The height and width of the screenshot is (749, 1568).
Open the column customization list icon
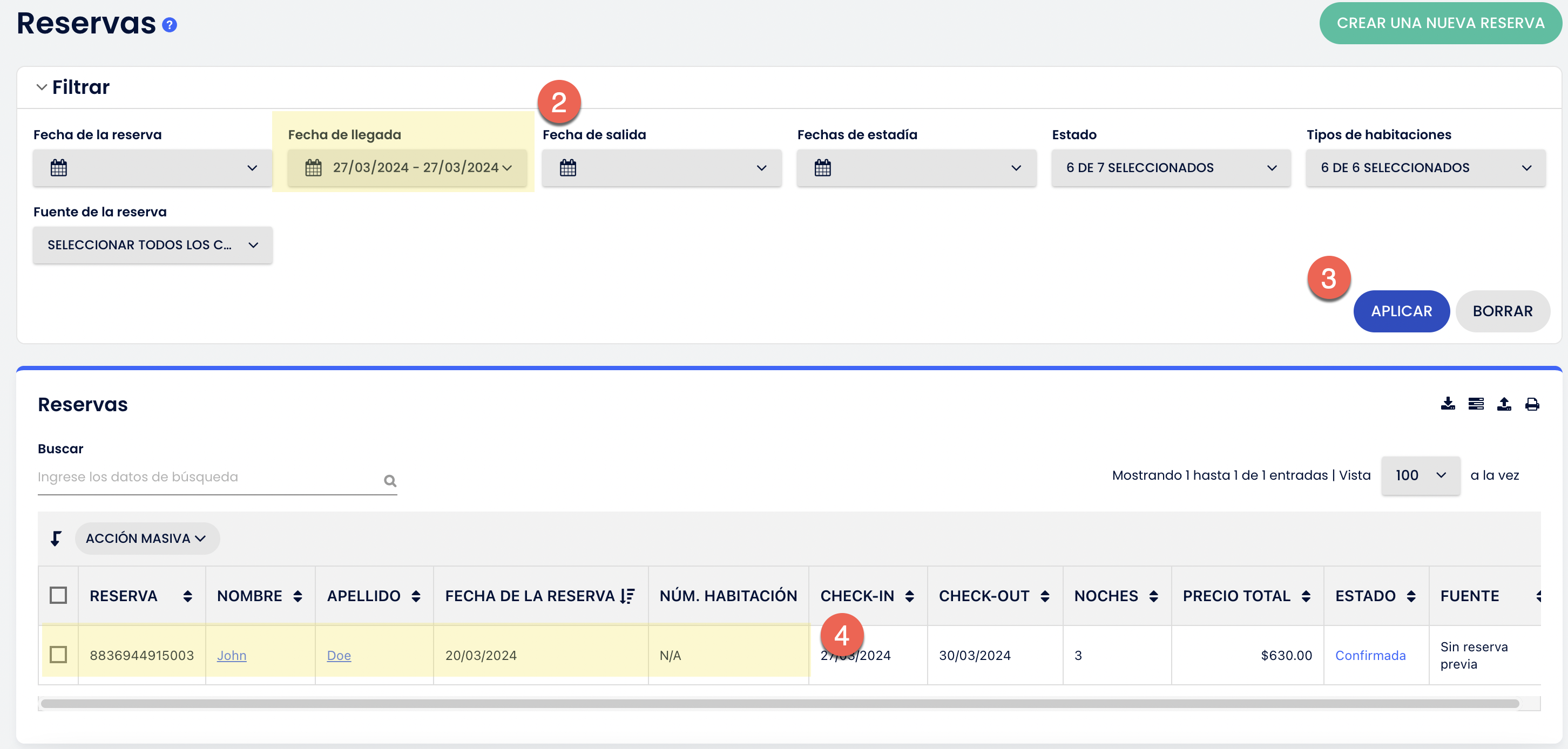(1476, 404)
